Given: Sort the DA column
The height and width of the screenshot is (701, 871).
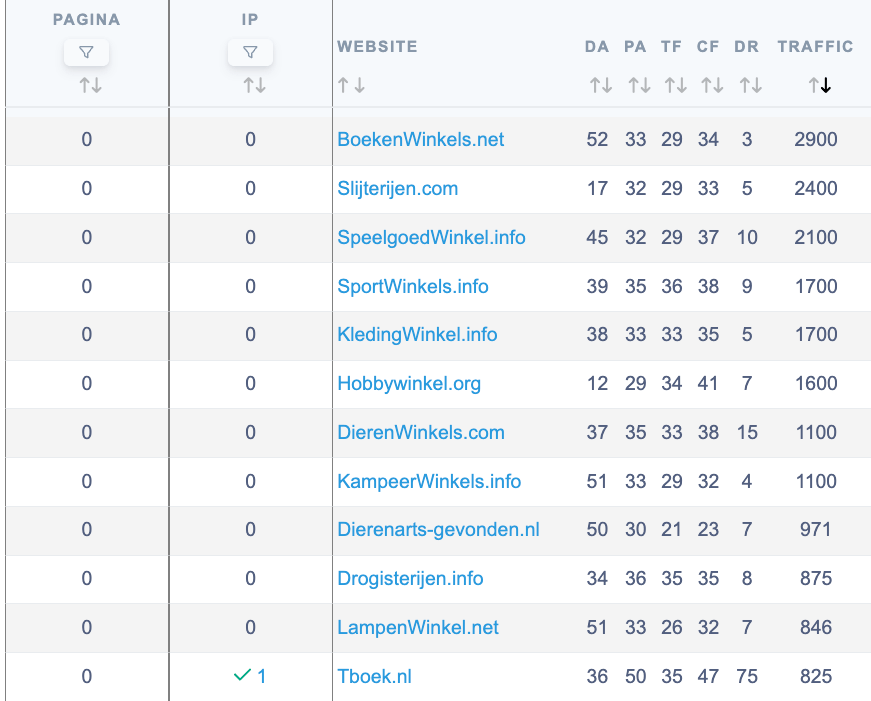Looking at the screenshot, I should point(601,85).
